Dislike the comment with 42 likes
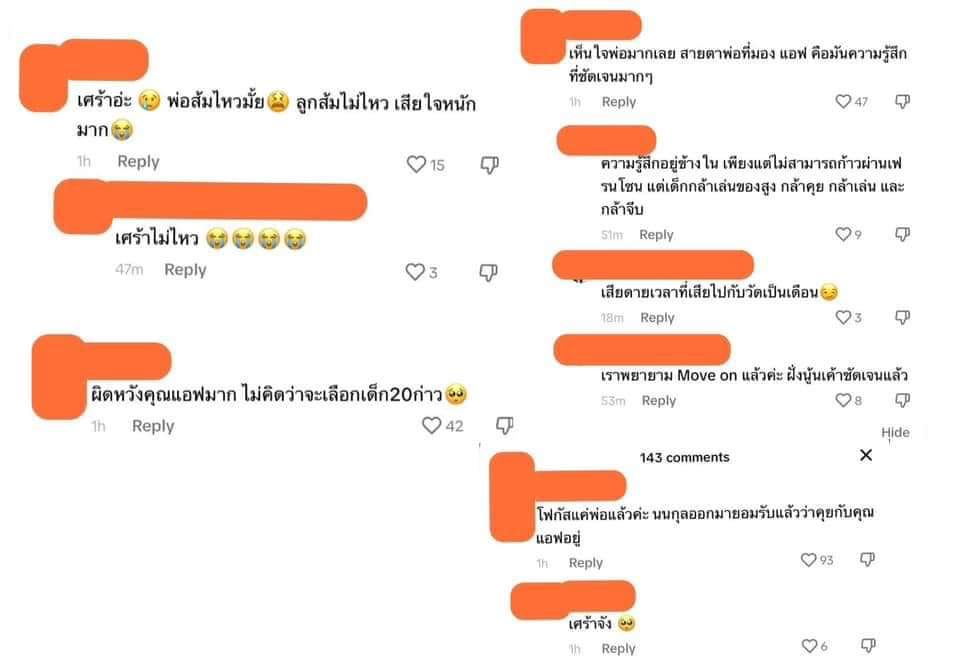Image resolution: width=960 pixels, height=662 pixels. (x=504, y=425)
